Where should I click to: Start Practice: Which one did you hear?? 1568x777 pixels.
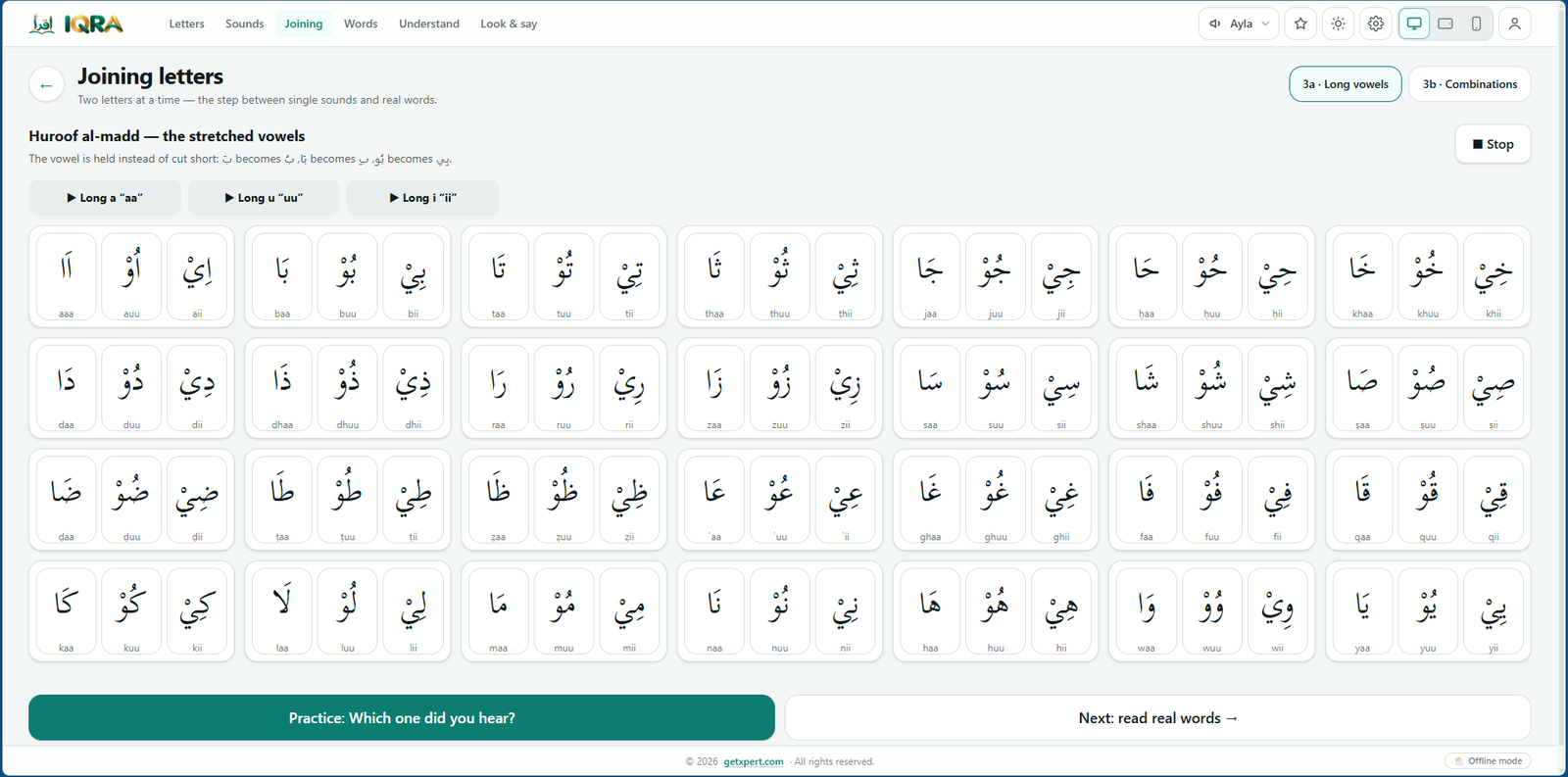coord(402,717)
